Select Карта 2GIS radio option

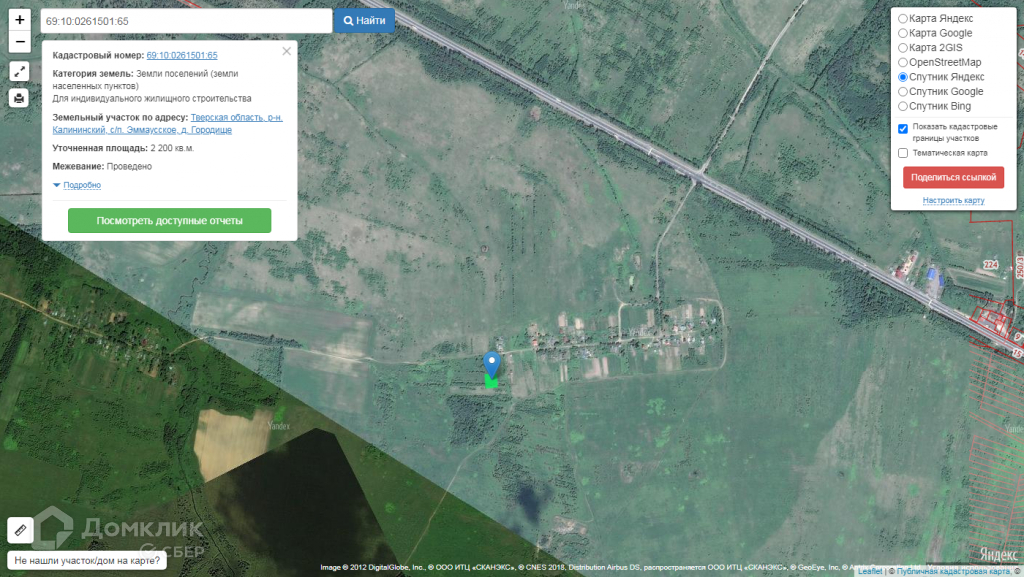click(x=903, y=48)
